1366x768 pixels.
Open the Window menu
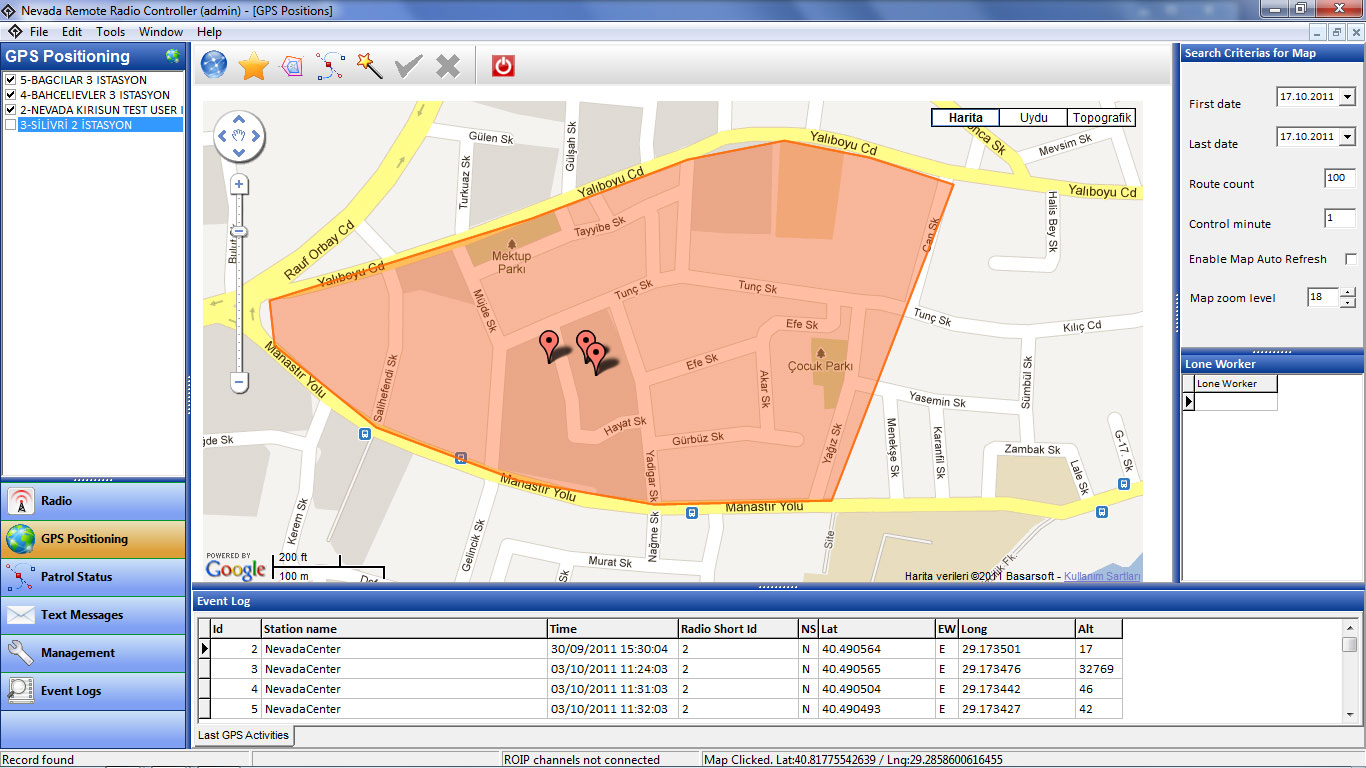[161, 32]
